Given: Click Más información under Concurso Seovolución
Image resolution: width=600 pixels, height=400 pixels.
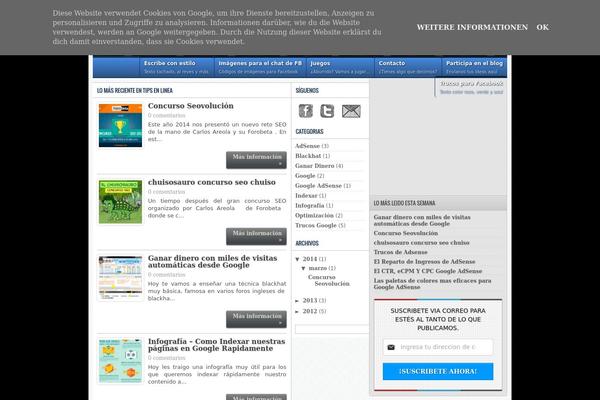Looking at the screenshot, I should (x=256, y=160).
